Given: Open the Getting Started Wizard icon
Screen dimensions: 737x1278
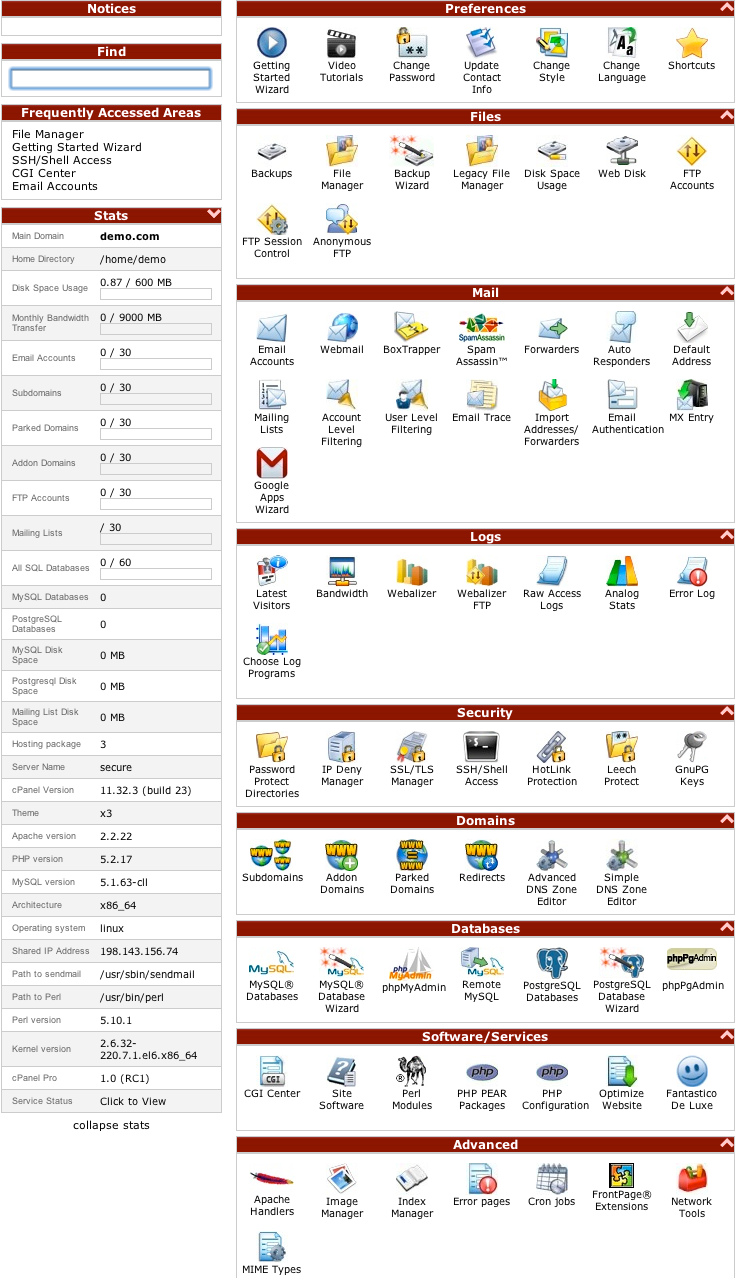Looking at the screenshot, I should click(271, 43).
